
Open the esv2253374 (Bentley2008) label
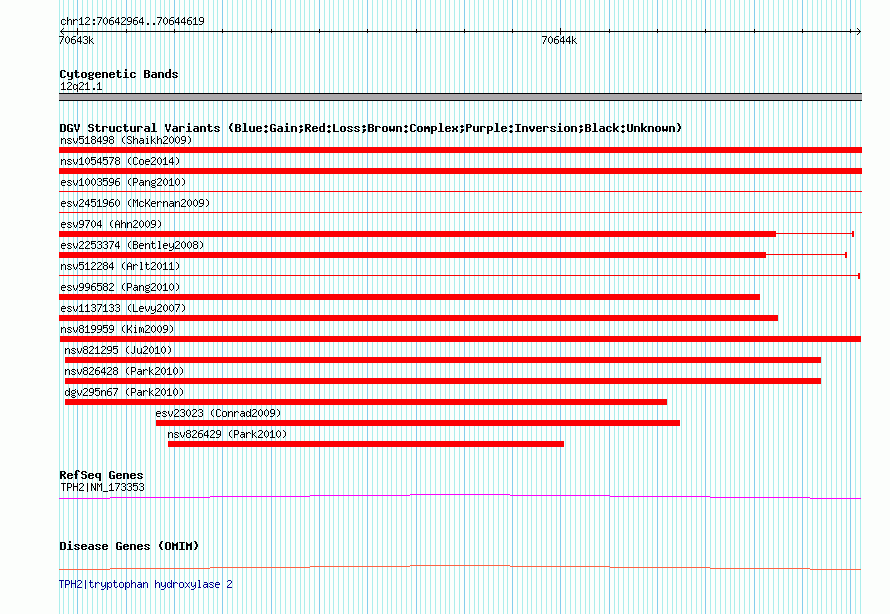(x=132, y=245)
